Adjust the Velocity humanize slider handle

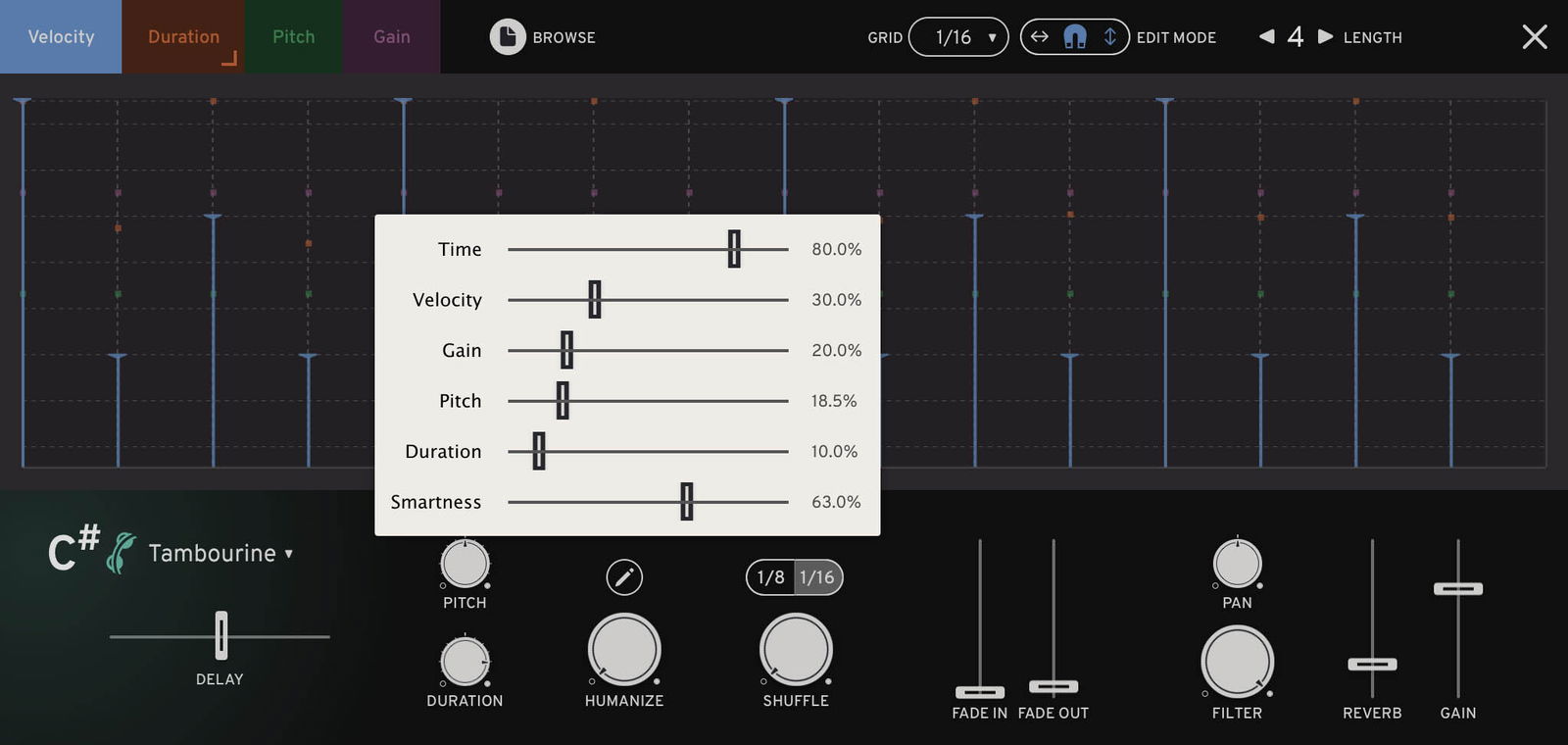pos(594,300)
